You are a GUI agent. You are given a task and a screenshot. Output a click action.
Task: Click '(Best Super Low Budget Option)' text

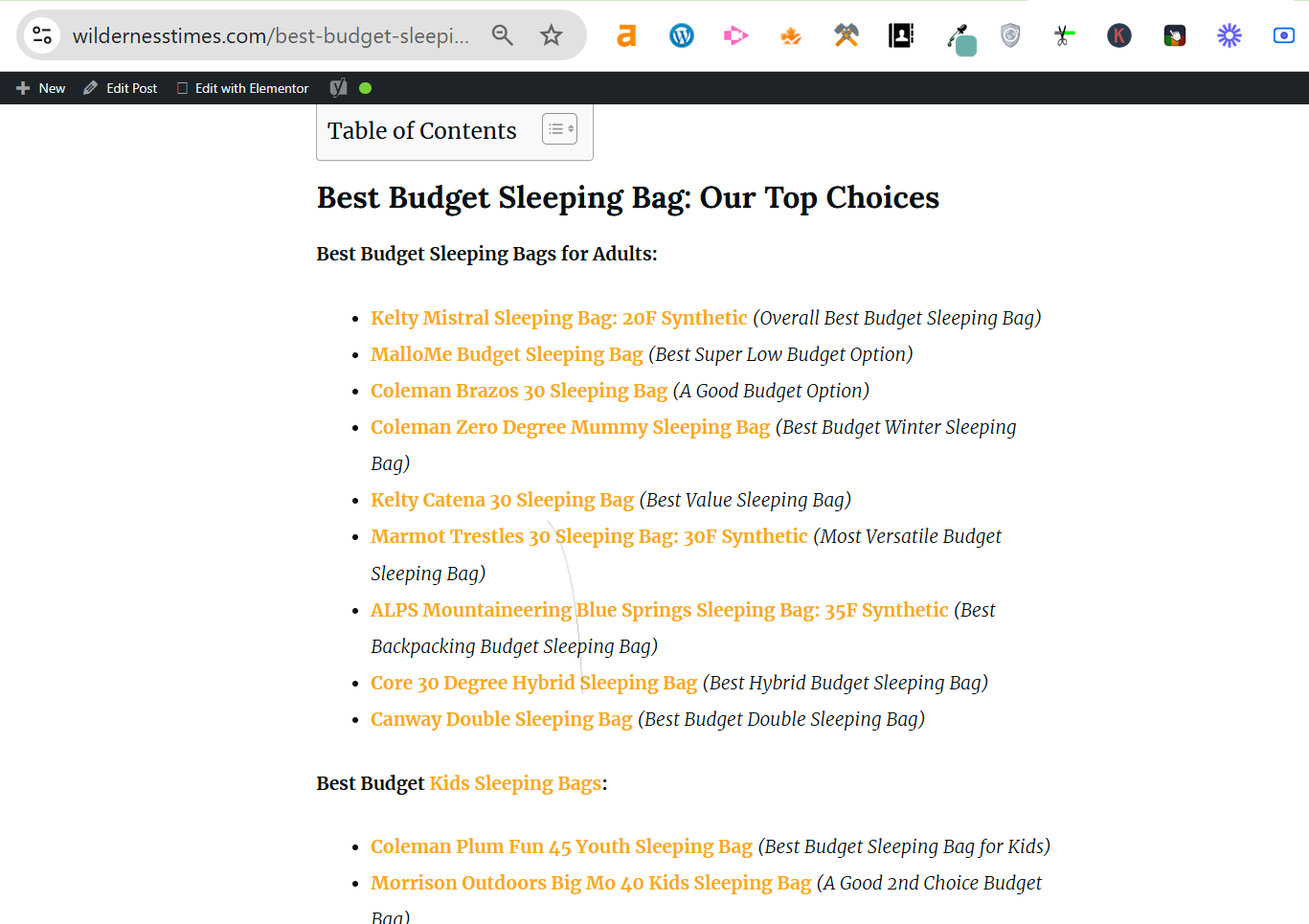(780, 354)
